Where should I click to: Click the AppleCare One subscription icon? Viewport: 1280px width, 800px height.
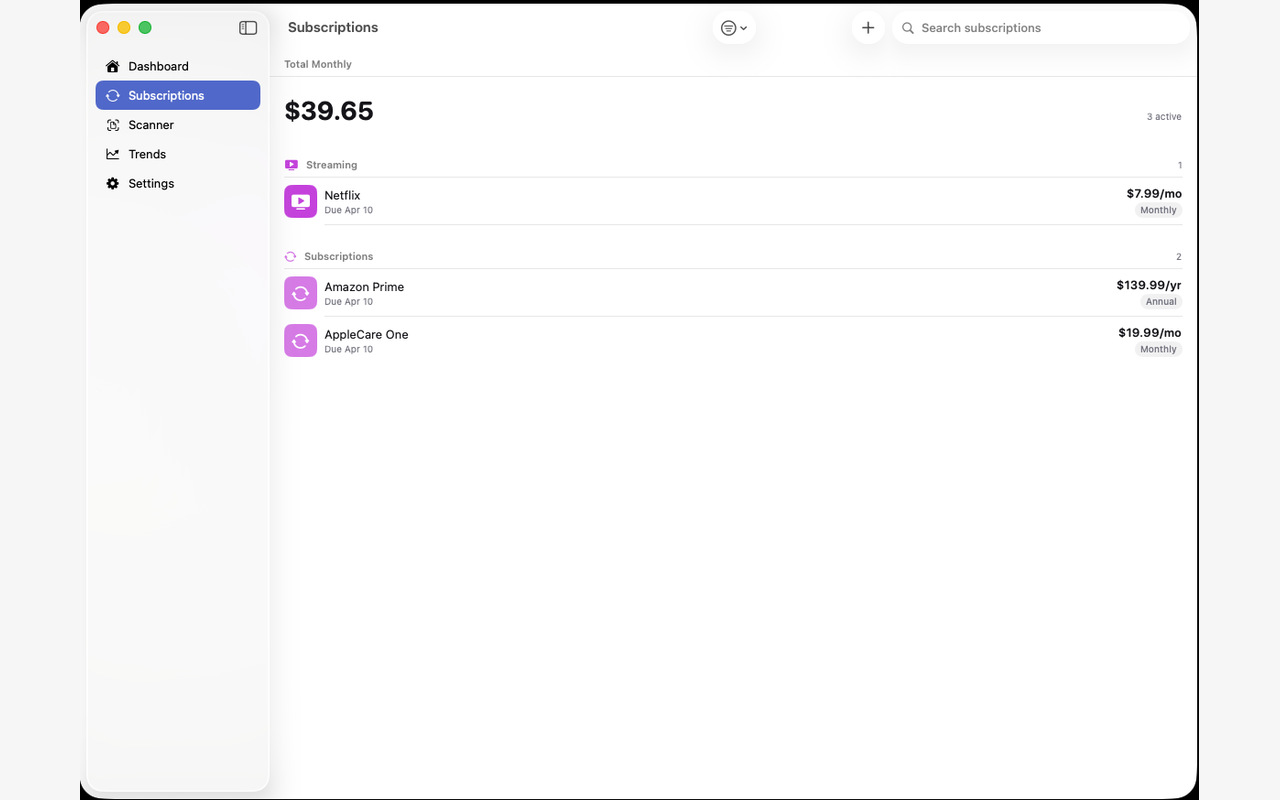click(300, 341)
